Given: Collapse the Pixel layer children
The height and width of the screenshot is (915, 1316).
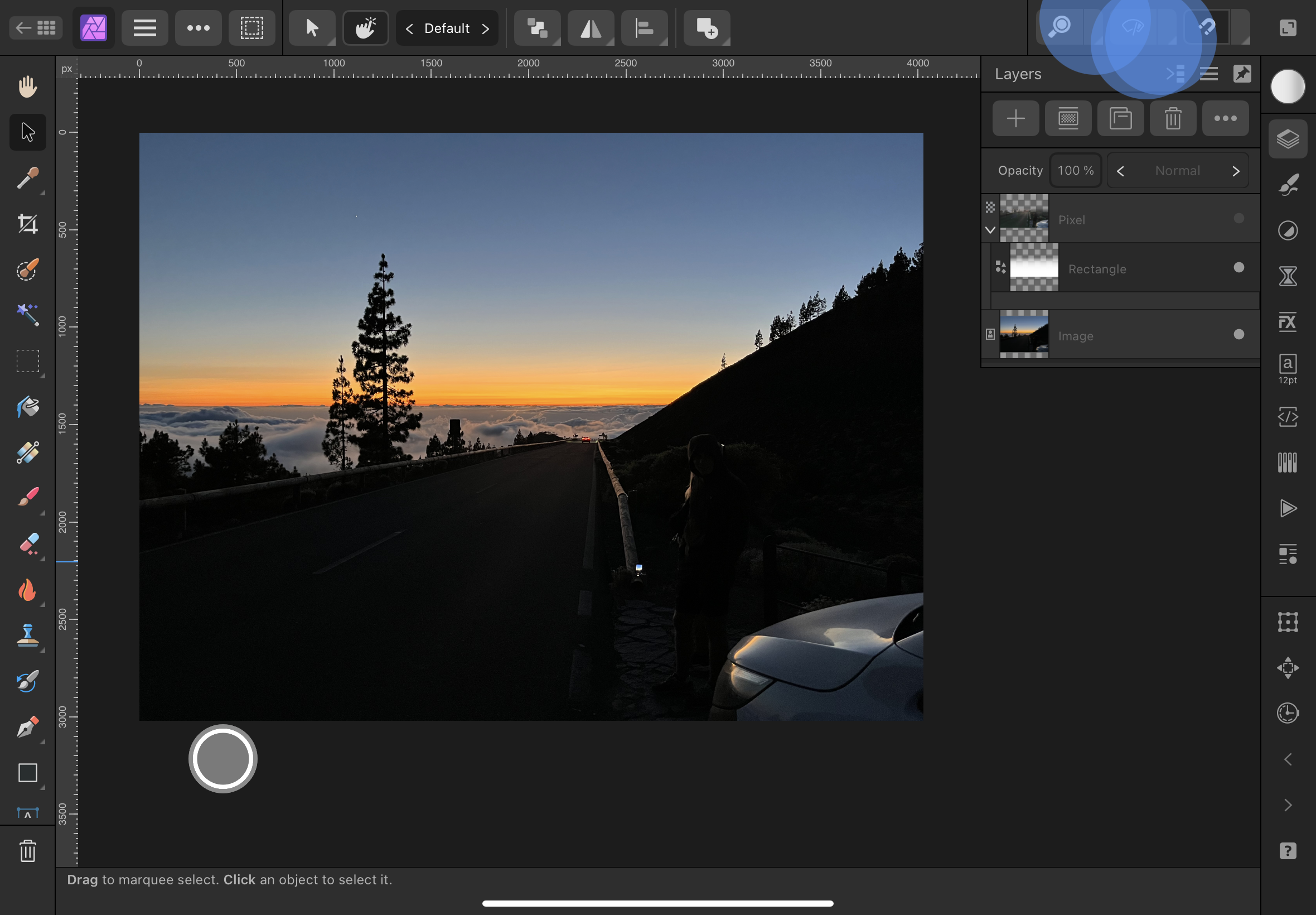Looking at the screenshot, I should (990, 230).
